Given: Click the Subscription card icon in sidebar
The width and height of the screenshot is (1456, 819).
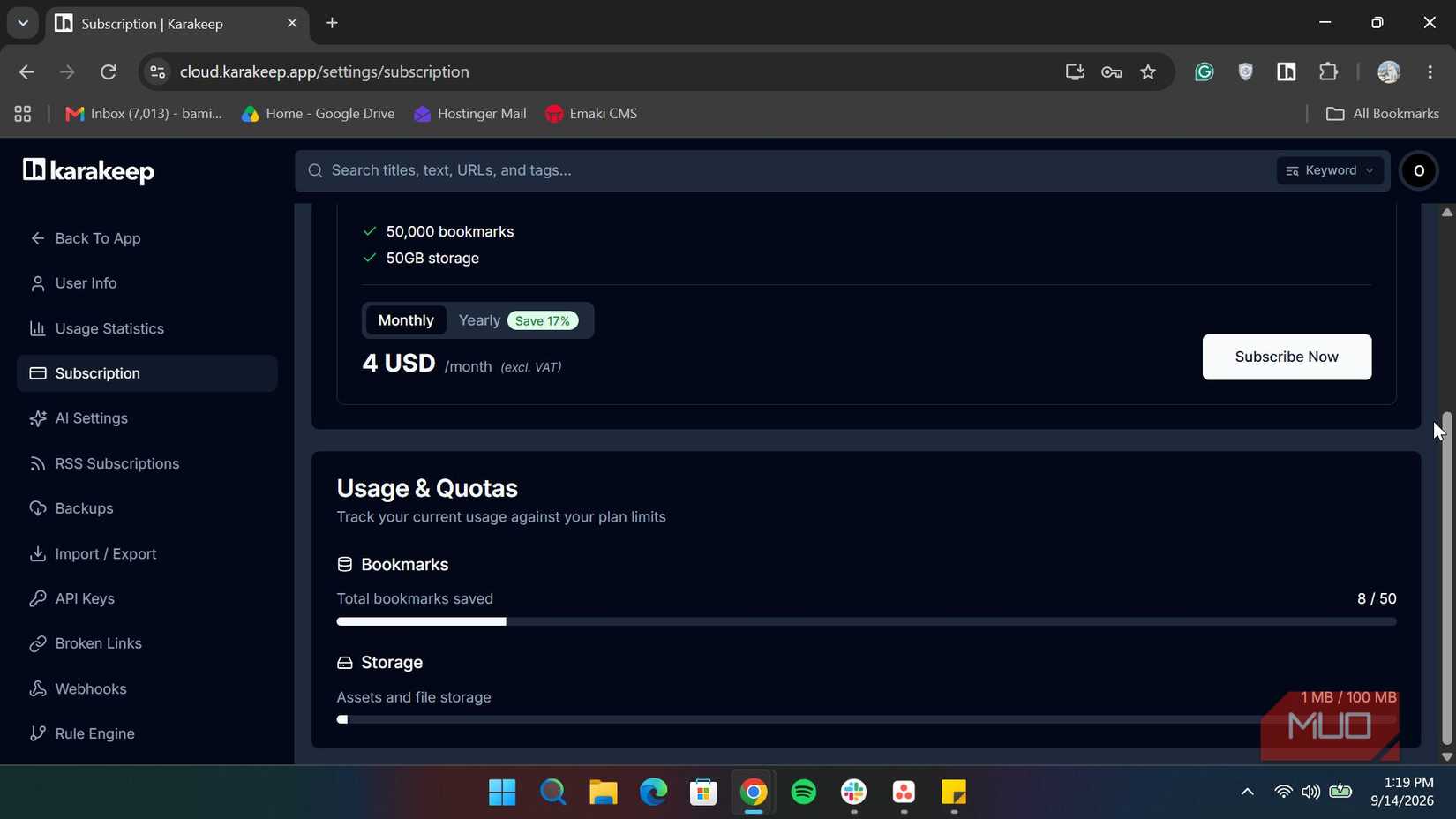Looking at the screenshot, I should [37, 373].
